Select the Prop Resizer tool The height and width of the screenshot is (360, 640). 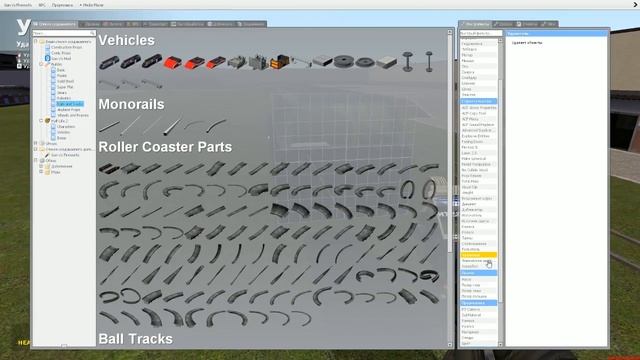pyautogui.click(x=471, y=176)
